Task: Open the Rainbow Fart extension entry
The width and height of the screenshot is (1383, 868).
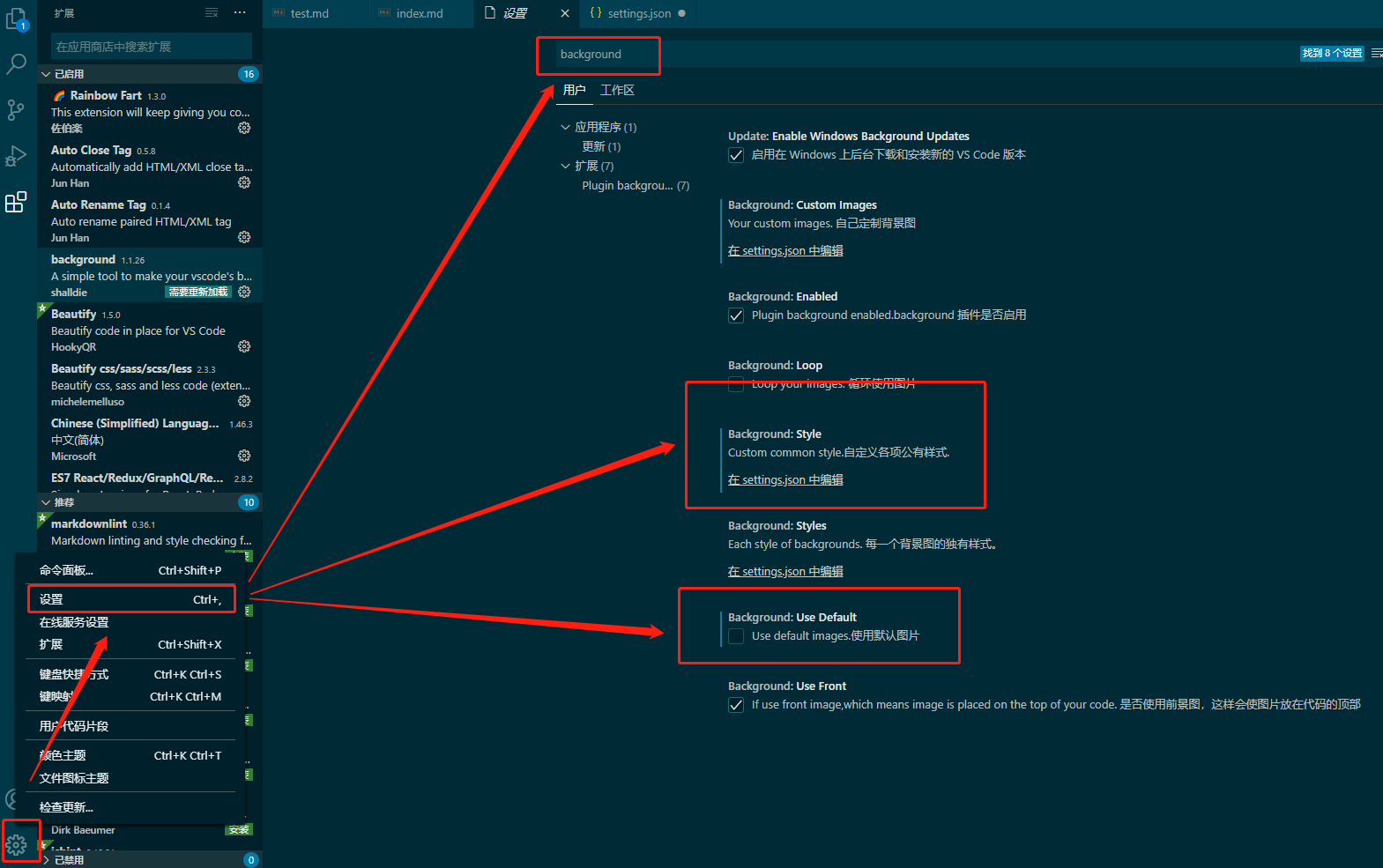Action: [150, 111]
